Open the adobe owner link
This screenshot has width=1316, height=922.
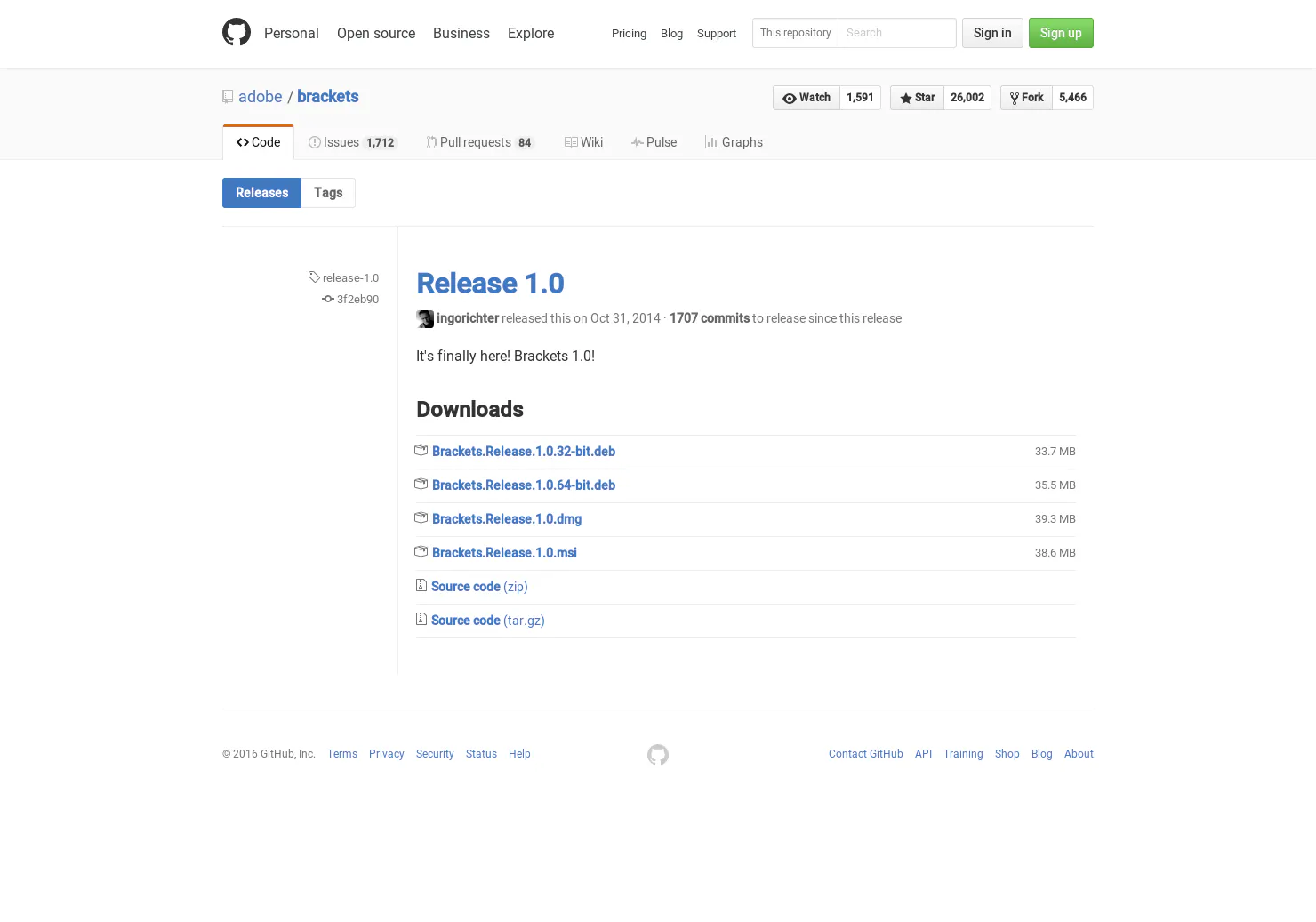point(260,97)
